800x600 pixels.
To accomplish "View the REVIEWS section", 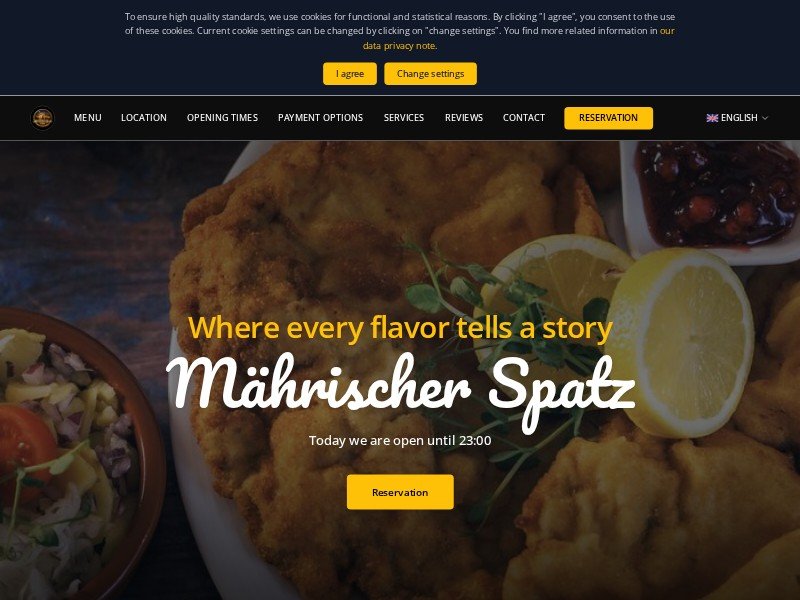I will (464, 118).
